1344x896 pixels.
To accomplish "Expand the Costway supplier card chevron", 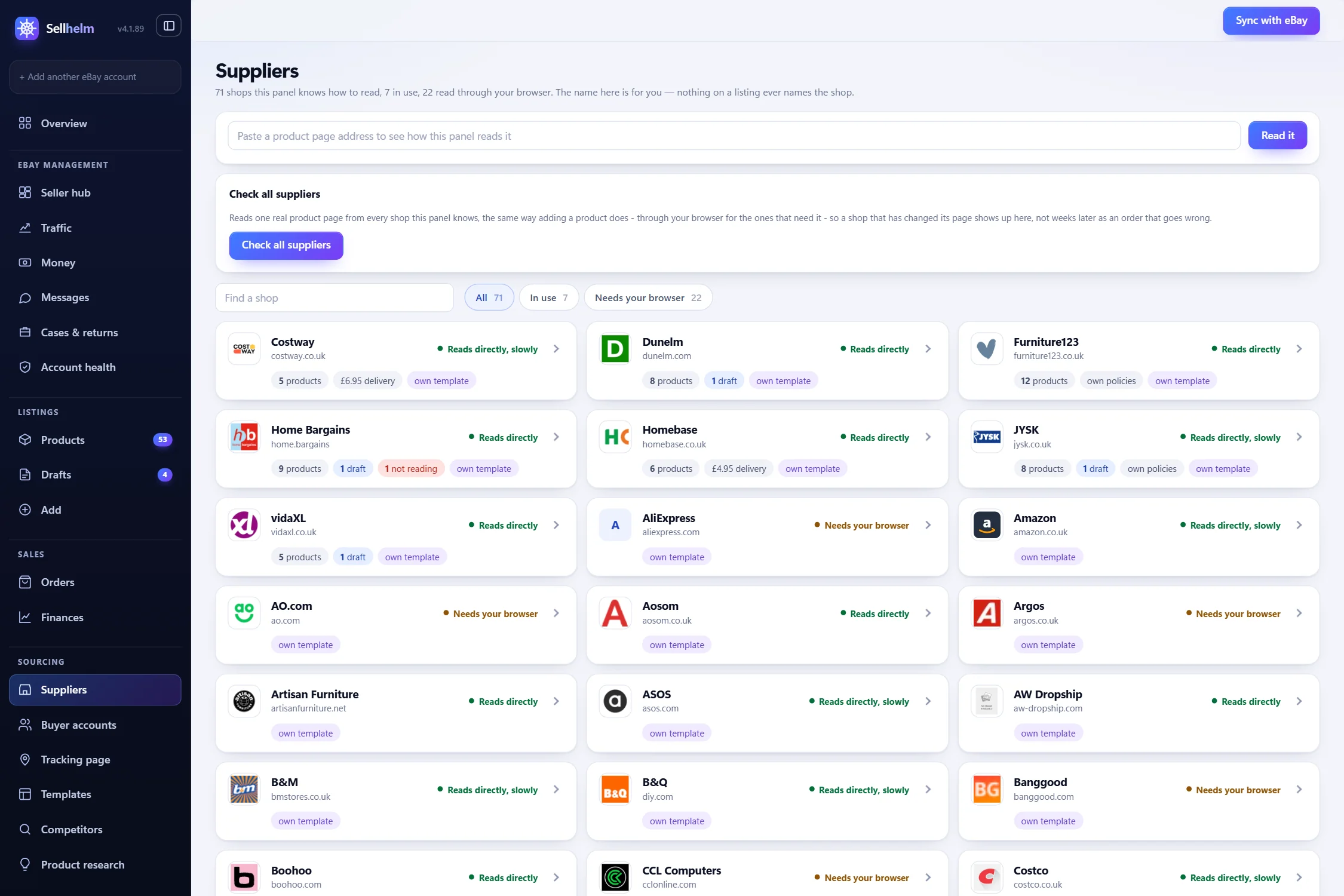I will coord(556,349).
